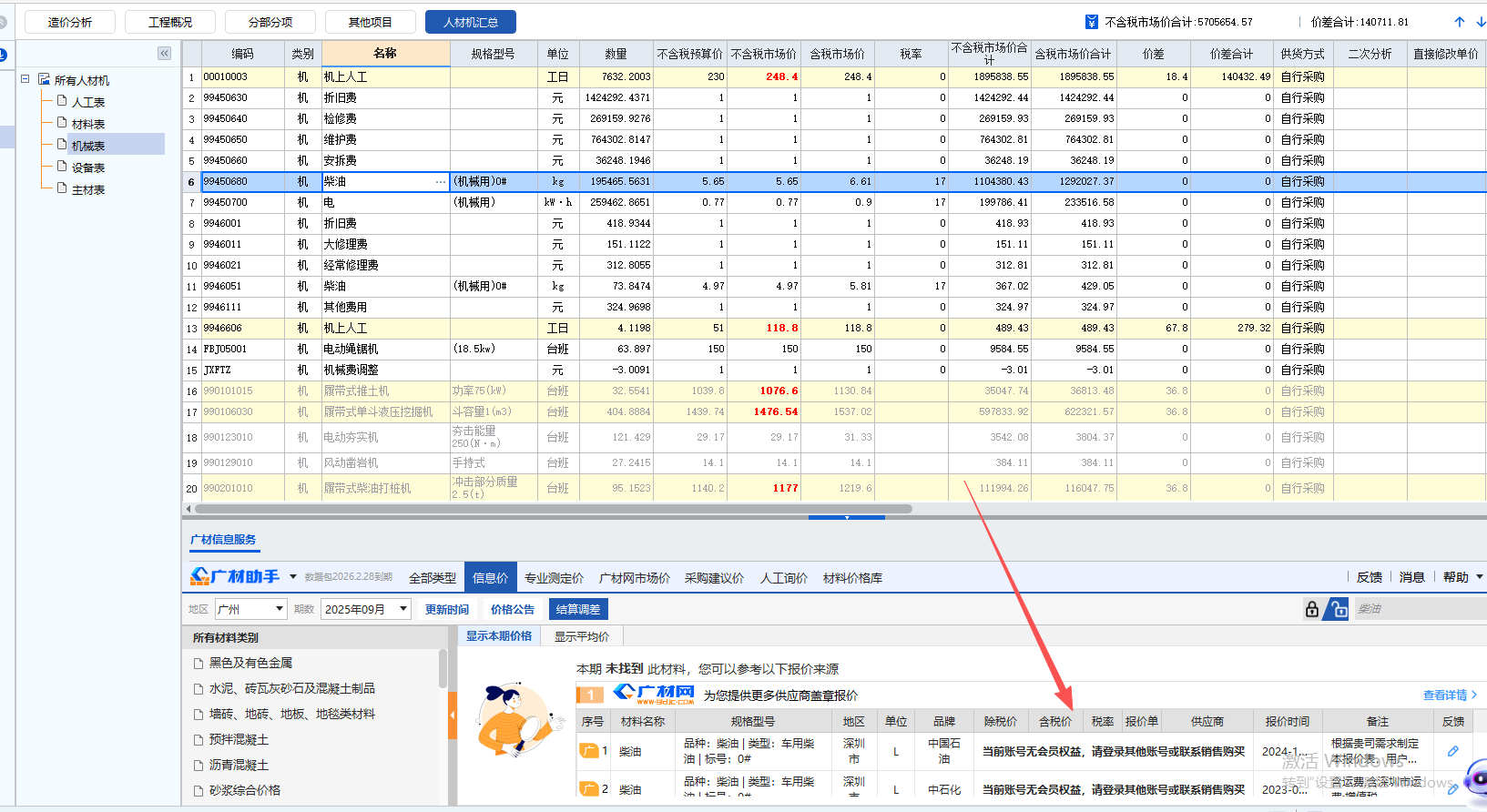Click the 价格公告 button
The height and width of the screenshot is (812, 1487).
513,610
